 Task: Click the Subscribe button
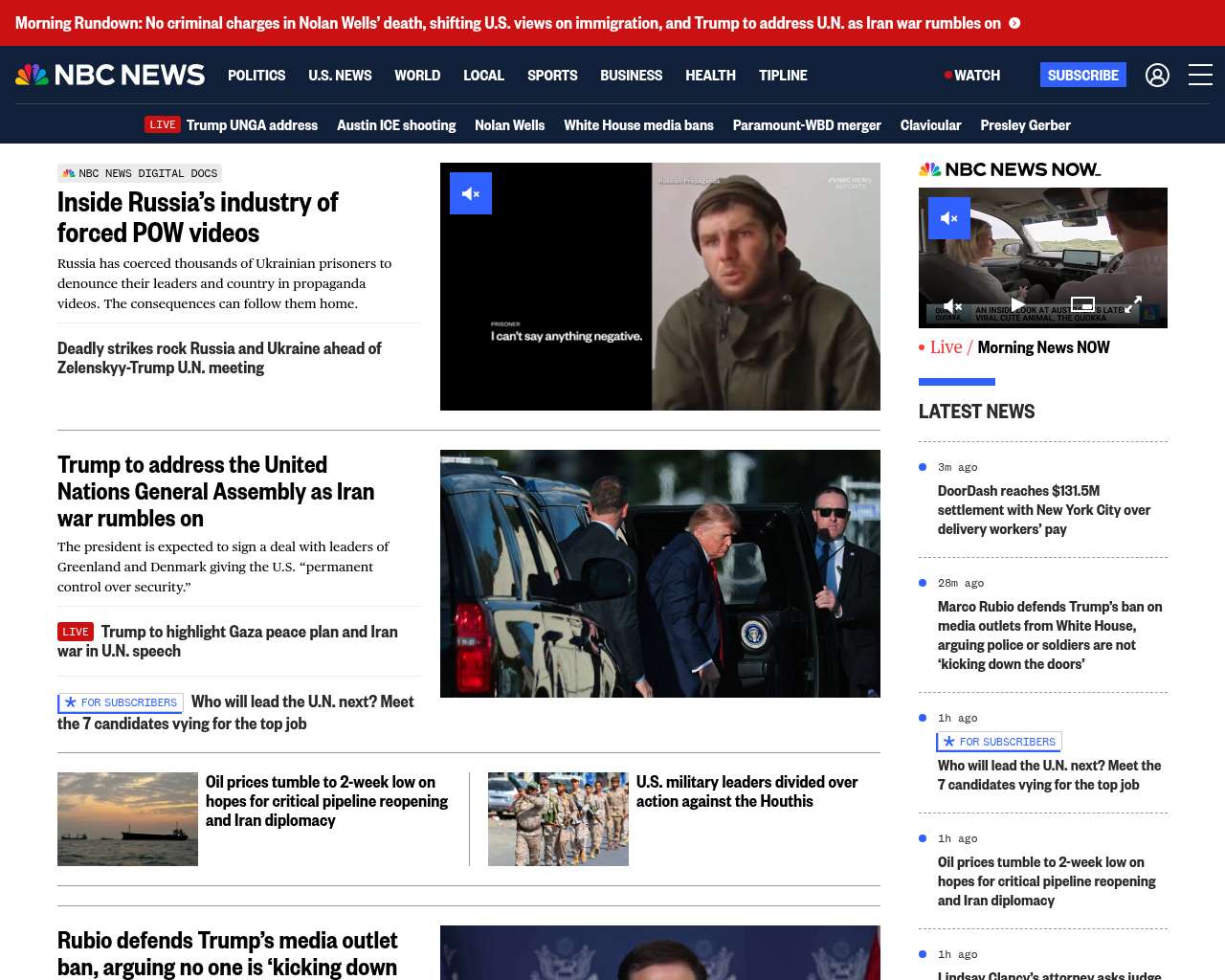tap(1083, 75)
